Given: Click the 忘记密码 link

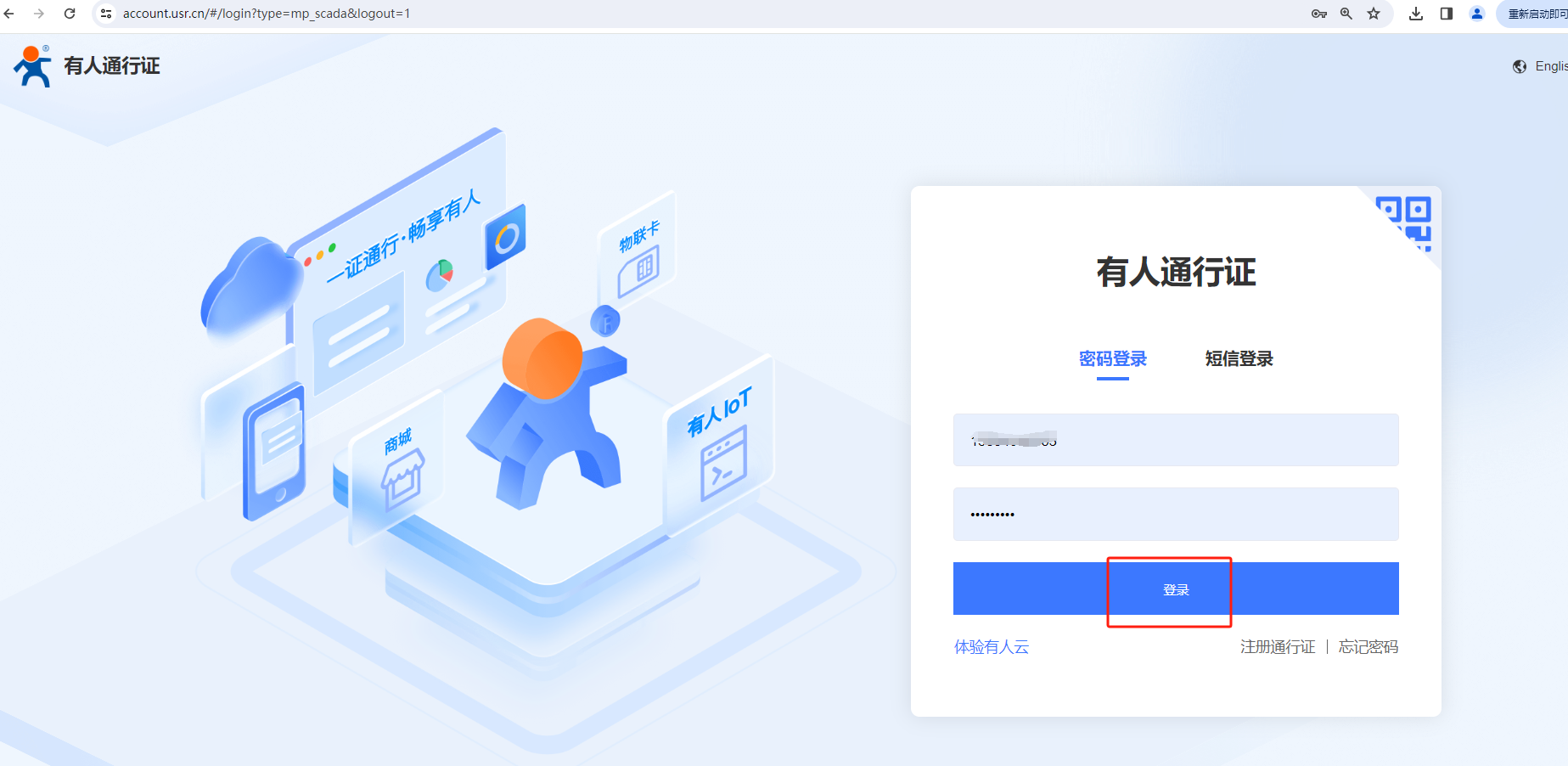Looking at the screenshot, I should 1368,647.
